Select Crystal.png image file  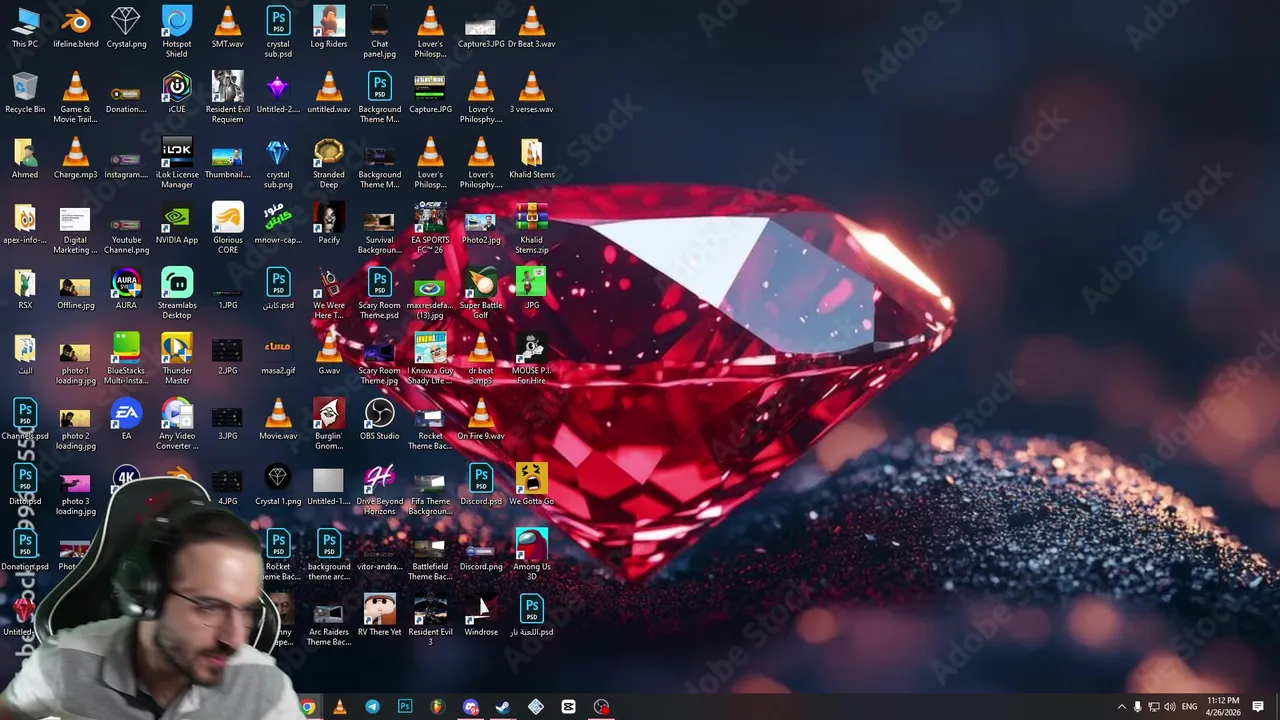126,28
